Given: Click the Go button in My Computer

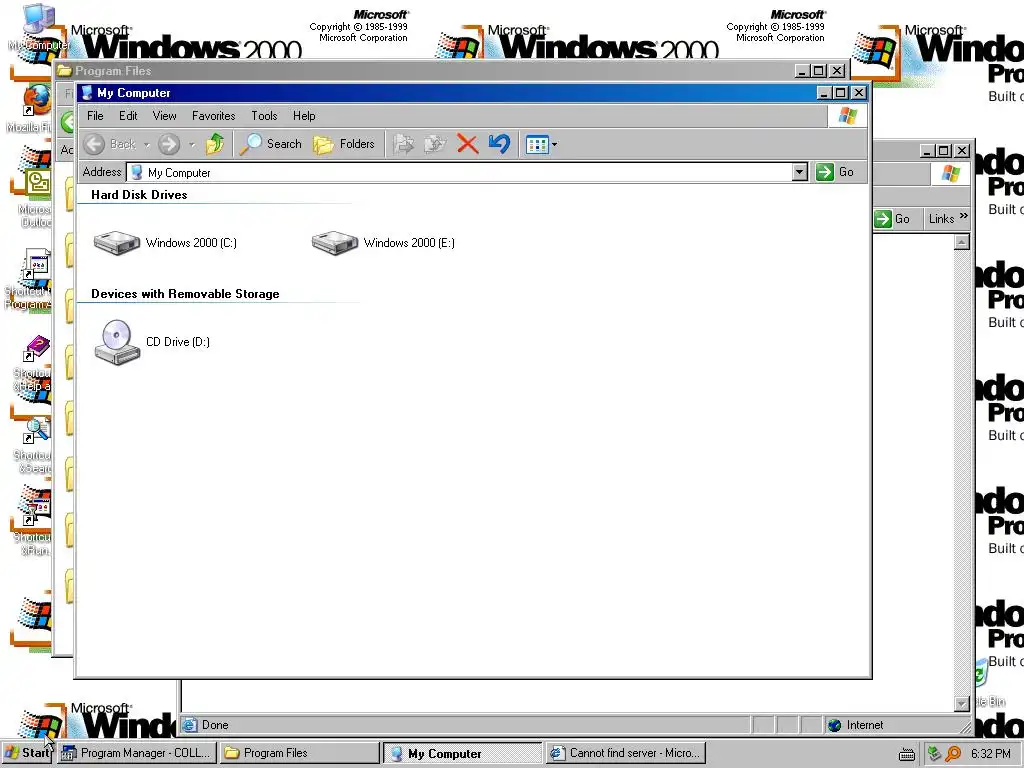Looking at the screenshot, I should click(835, 172).
